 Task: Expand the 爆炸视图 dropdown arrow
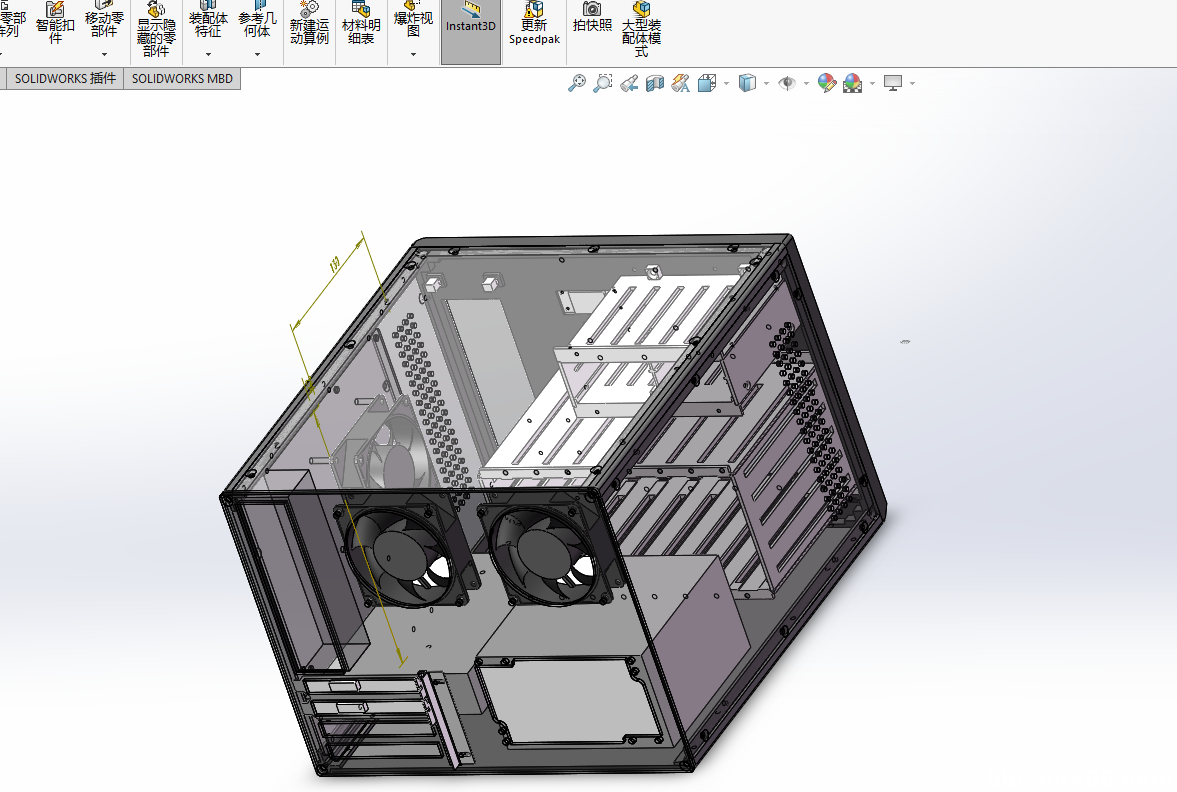414,54
